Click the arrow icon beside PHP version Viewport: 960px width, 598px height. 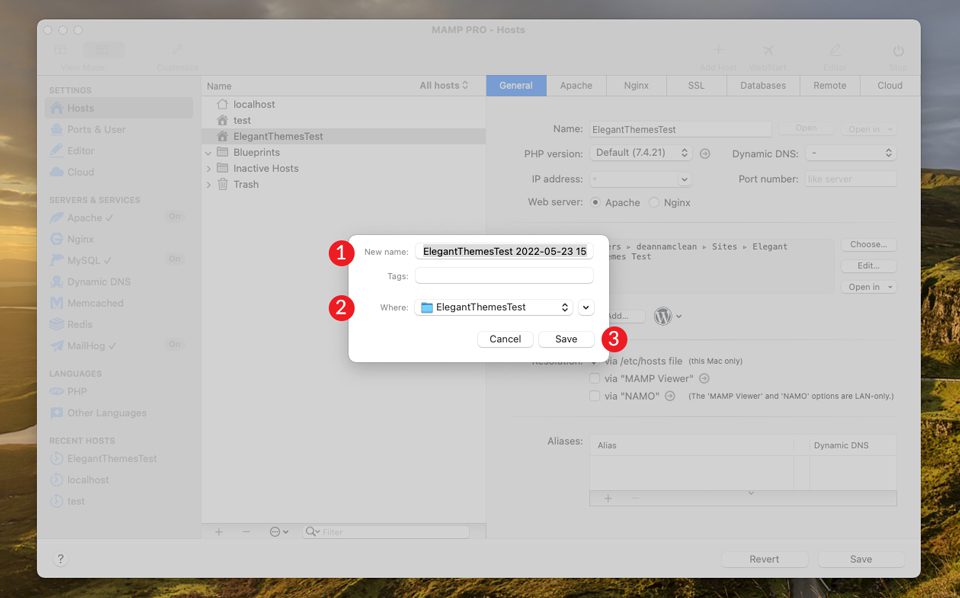704,153
